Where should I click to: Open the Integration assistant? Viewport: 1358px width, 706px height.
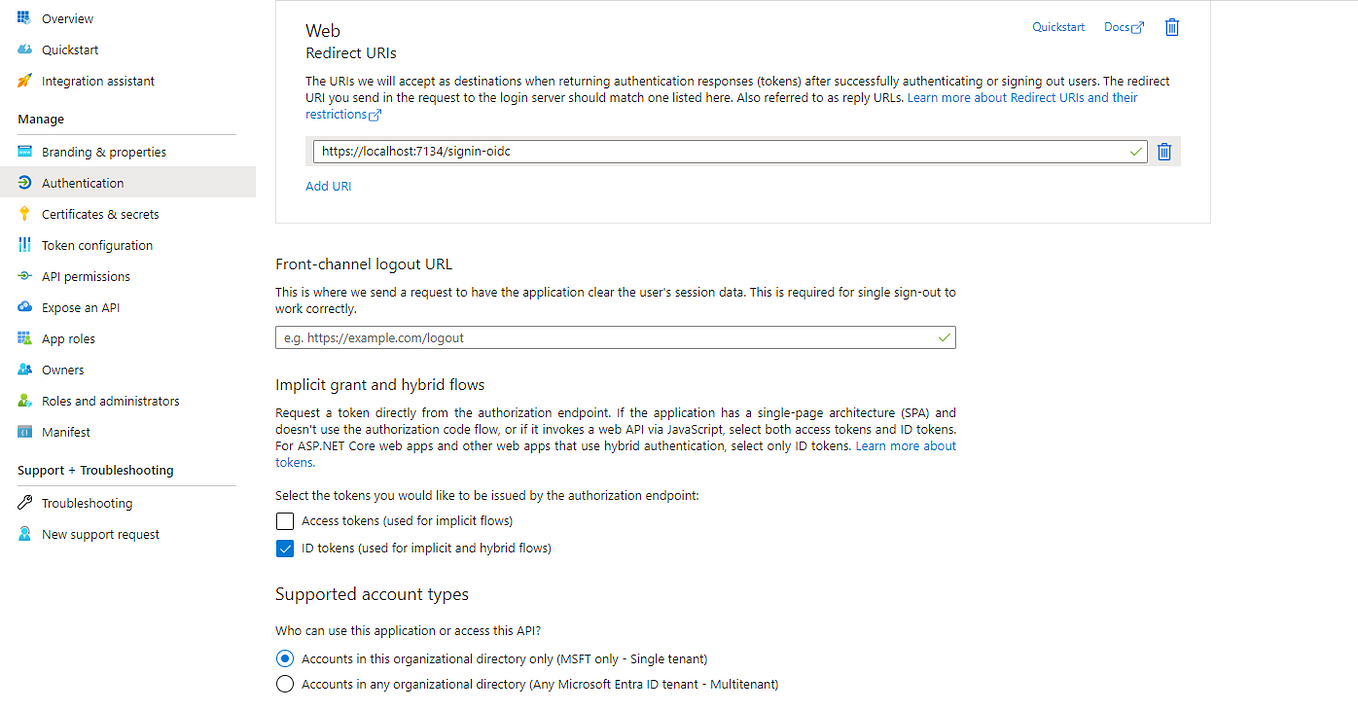[x=97, y=80]
